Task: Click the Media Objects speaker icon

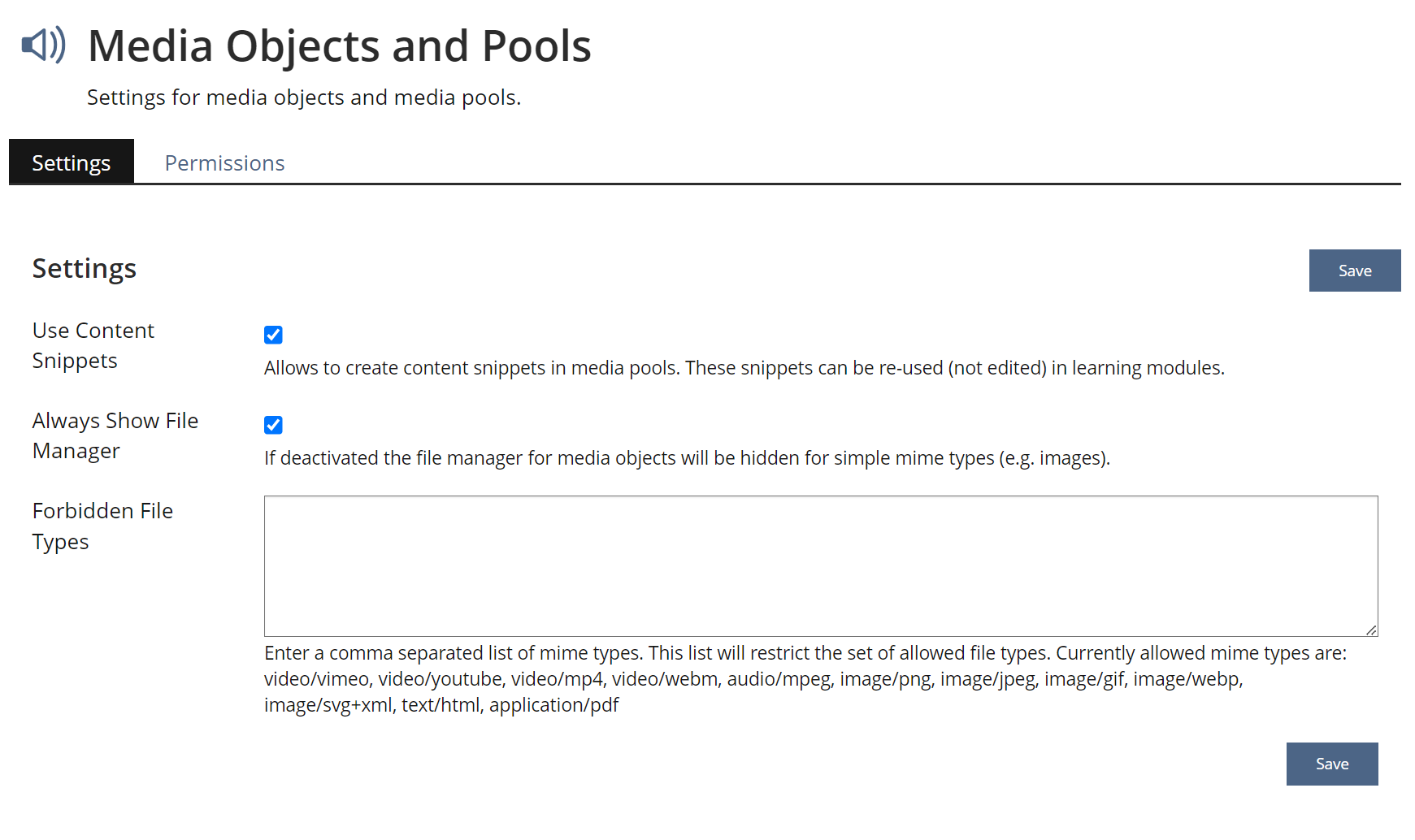Action: coord(43,45)
